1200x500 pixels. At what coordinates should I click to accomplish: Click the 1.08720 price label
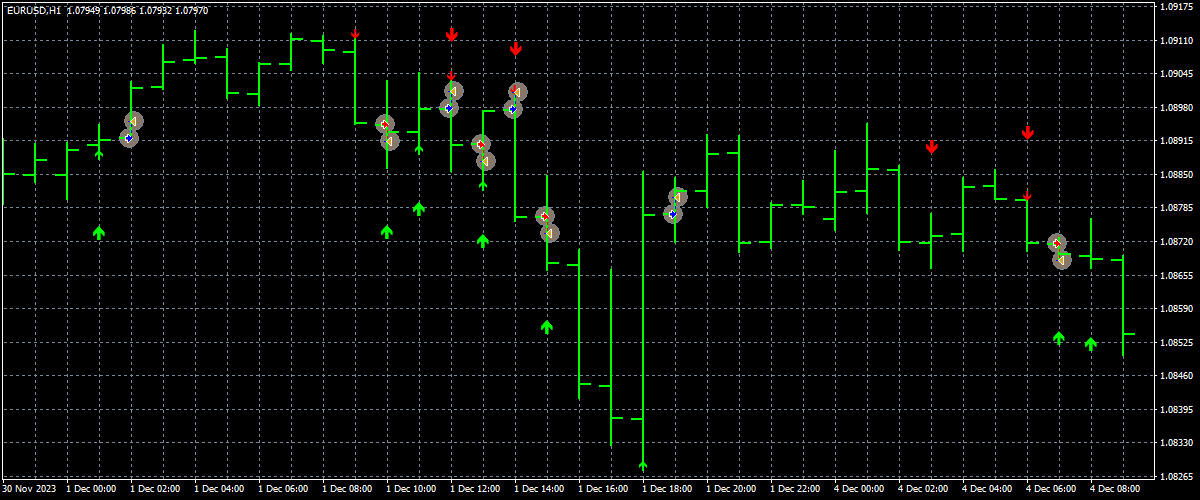[1176, 242]
